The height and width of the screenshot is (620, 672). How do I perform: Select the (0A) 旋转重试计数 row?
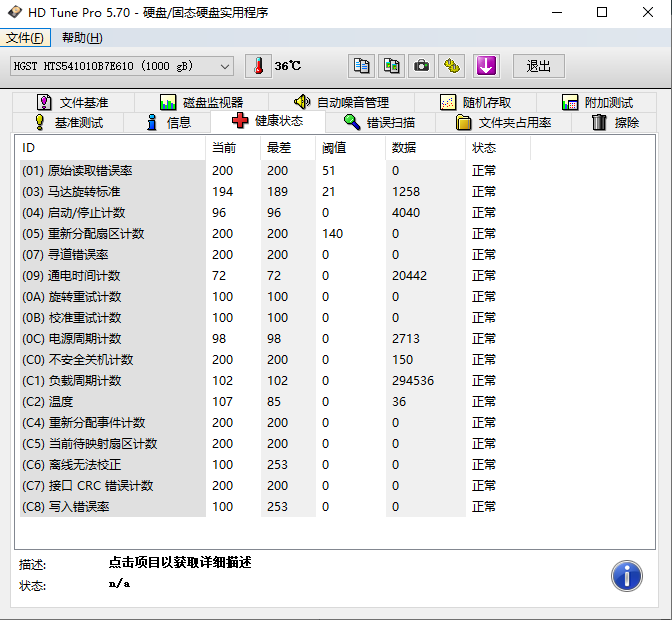coord(275,297)
